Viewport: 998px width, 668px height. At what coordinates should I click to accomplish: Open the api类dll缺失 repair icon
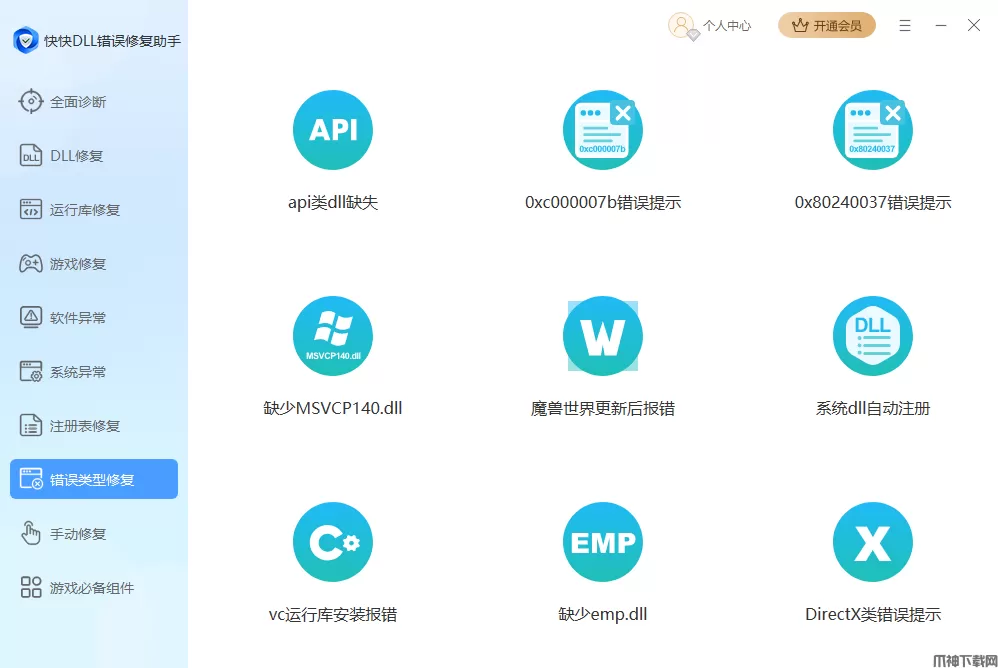(332, 130)
